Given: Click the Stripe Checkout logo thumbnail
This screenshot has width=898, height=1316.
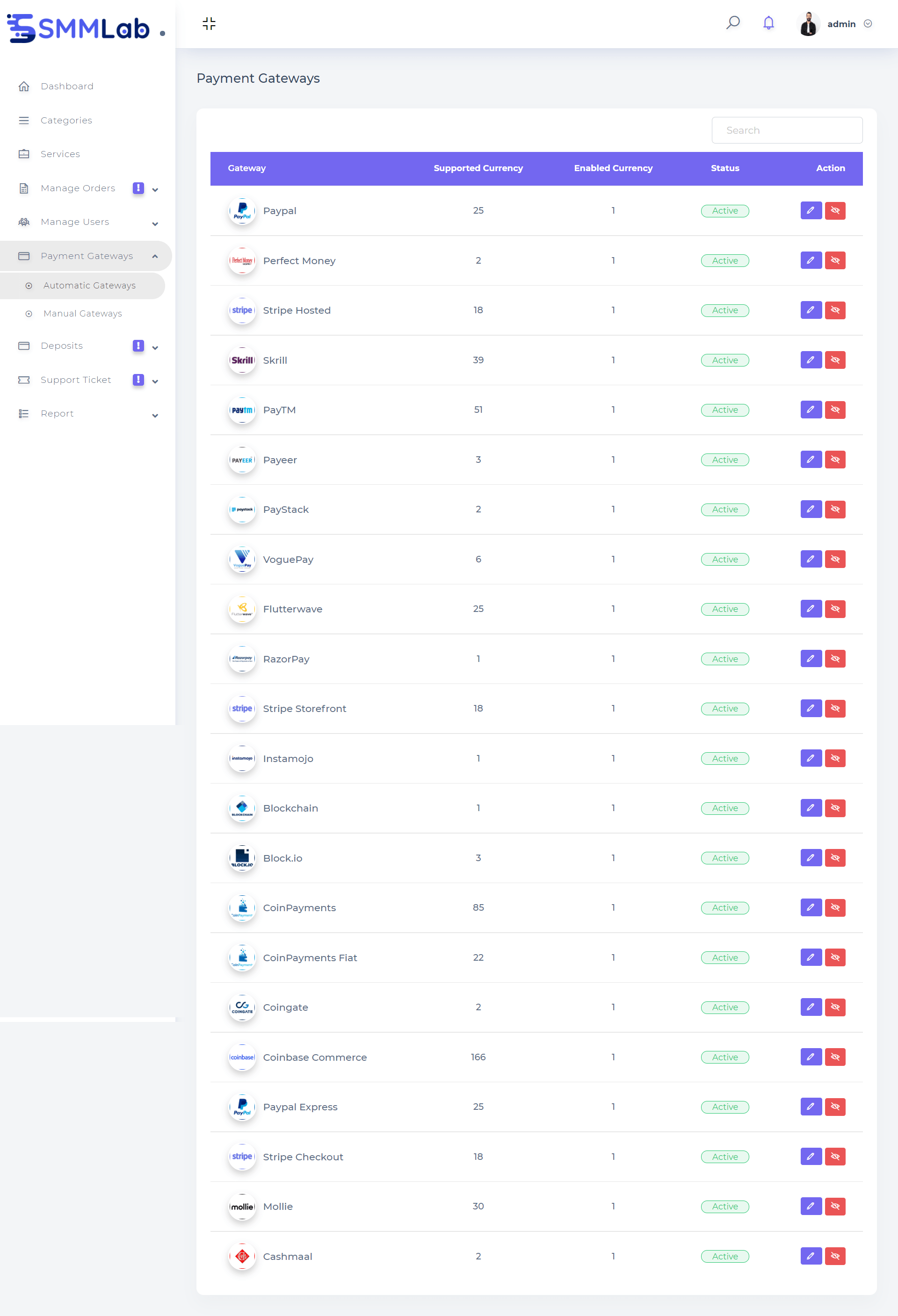Looking at the screenshot, I should [x=242, y=1157].
